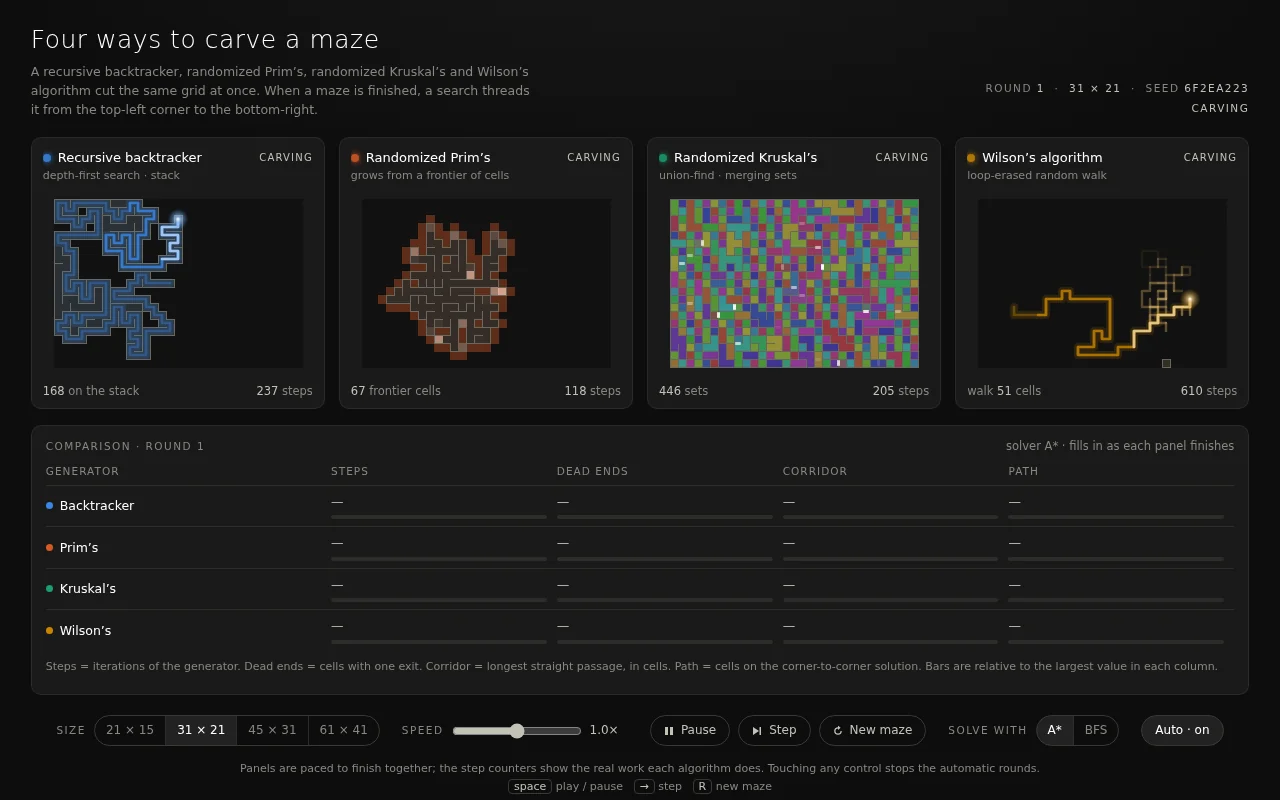1280x800 pixels.
Task: Click the '446 sets' counter
Action: (x=683, y=391)
